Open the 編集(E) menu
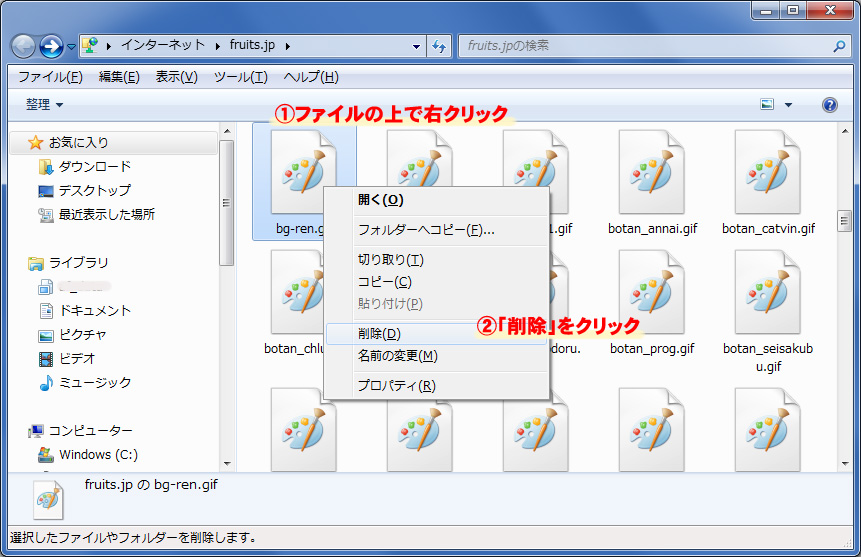 pos(119,77)
